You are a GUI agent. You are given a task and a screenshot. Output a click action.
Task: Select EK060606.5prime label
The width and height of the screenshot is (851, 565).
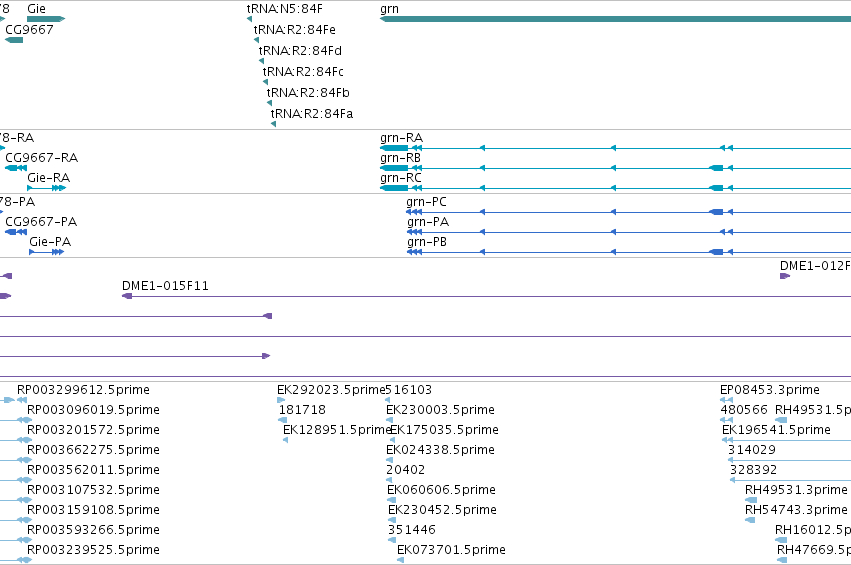[x=441, y=490]
